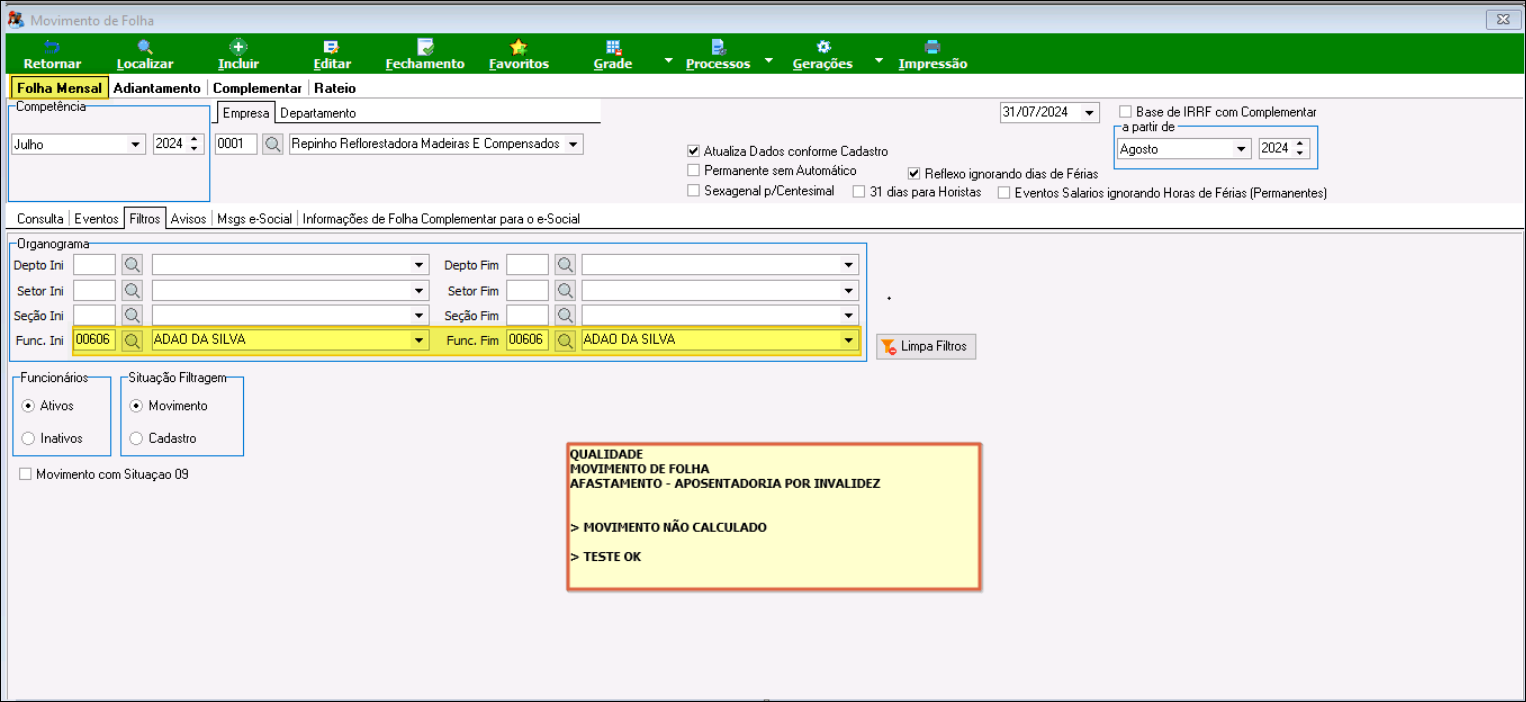Viewport: 1526px width, 702px height.
Task: Click the Func. Fim code field 00606
Action: [x=528, y=340]
